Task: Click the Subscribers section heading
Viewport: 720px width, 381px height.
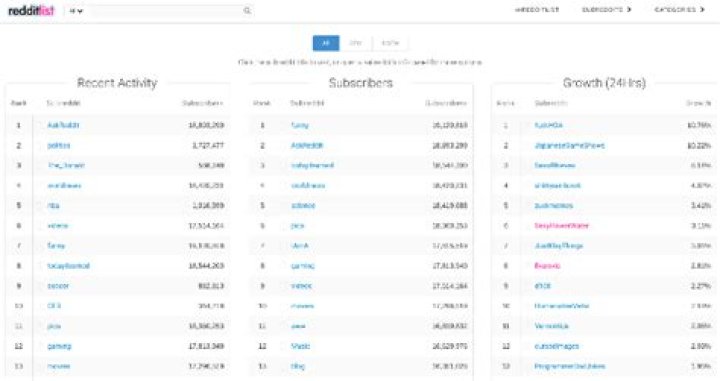Action: pyautogui.click(x=361, y=83)
